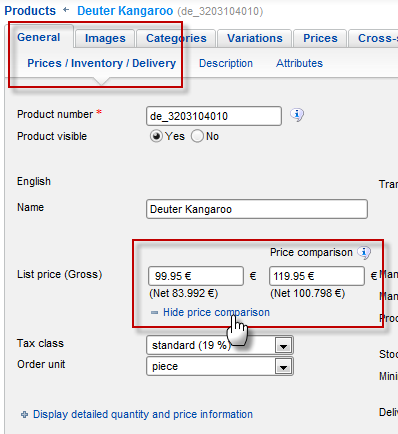398x434 pixels.
Task: Switch to the Images tab
Action: coord(105,38)
